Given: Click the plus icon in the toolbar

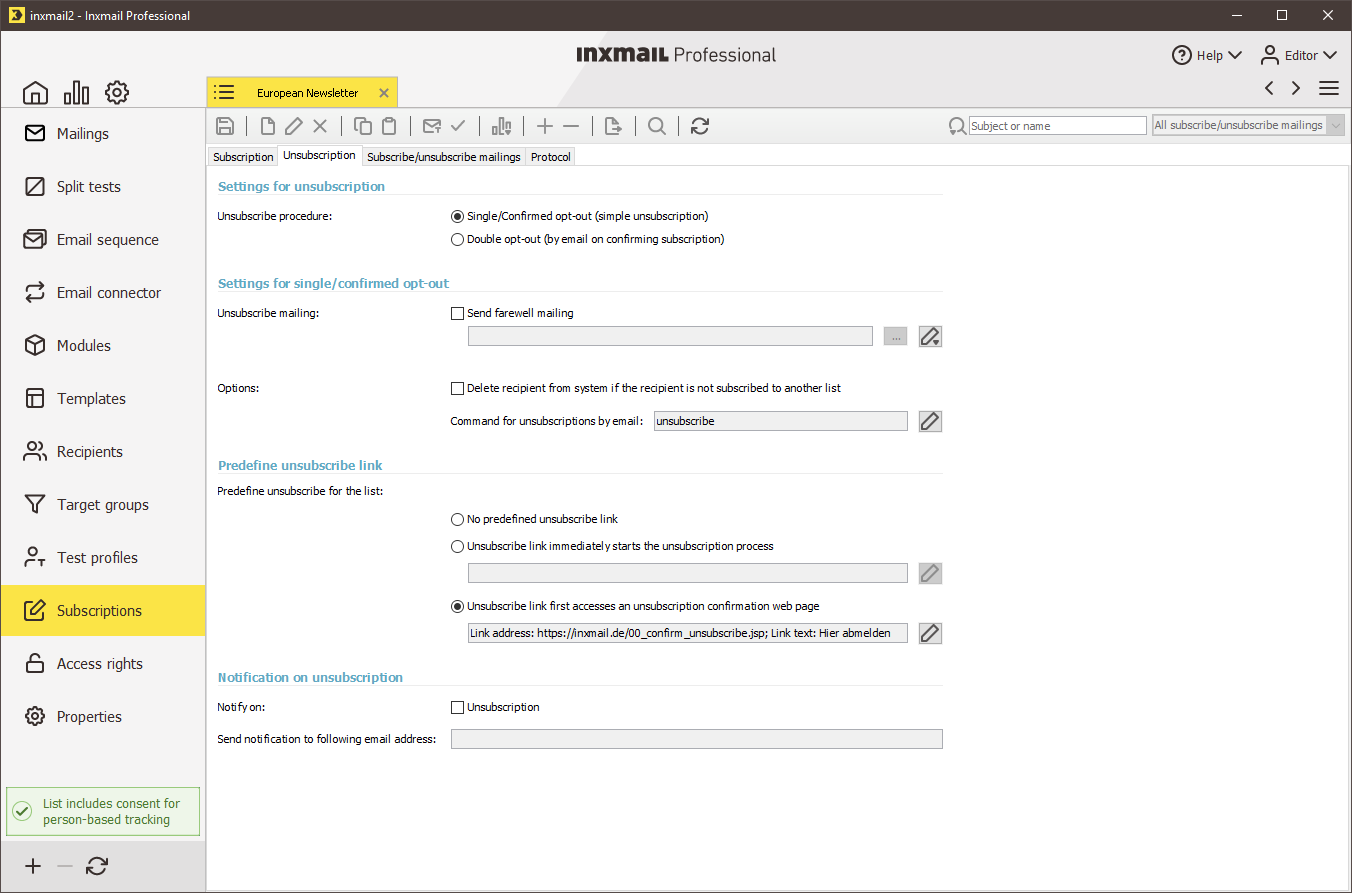Looking at the screenshot, I should [x=545, y=126].
